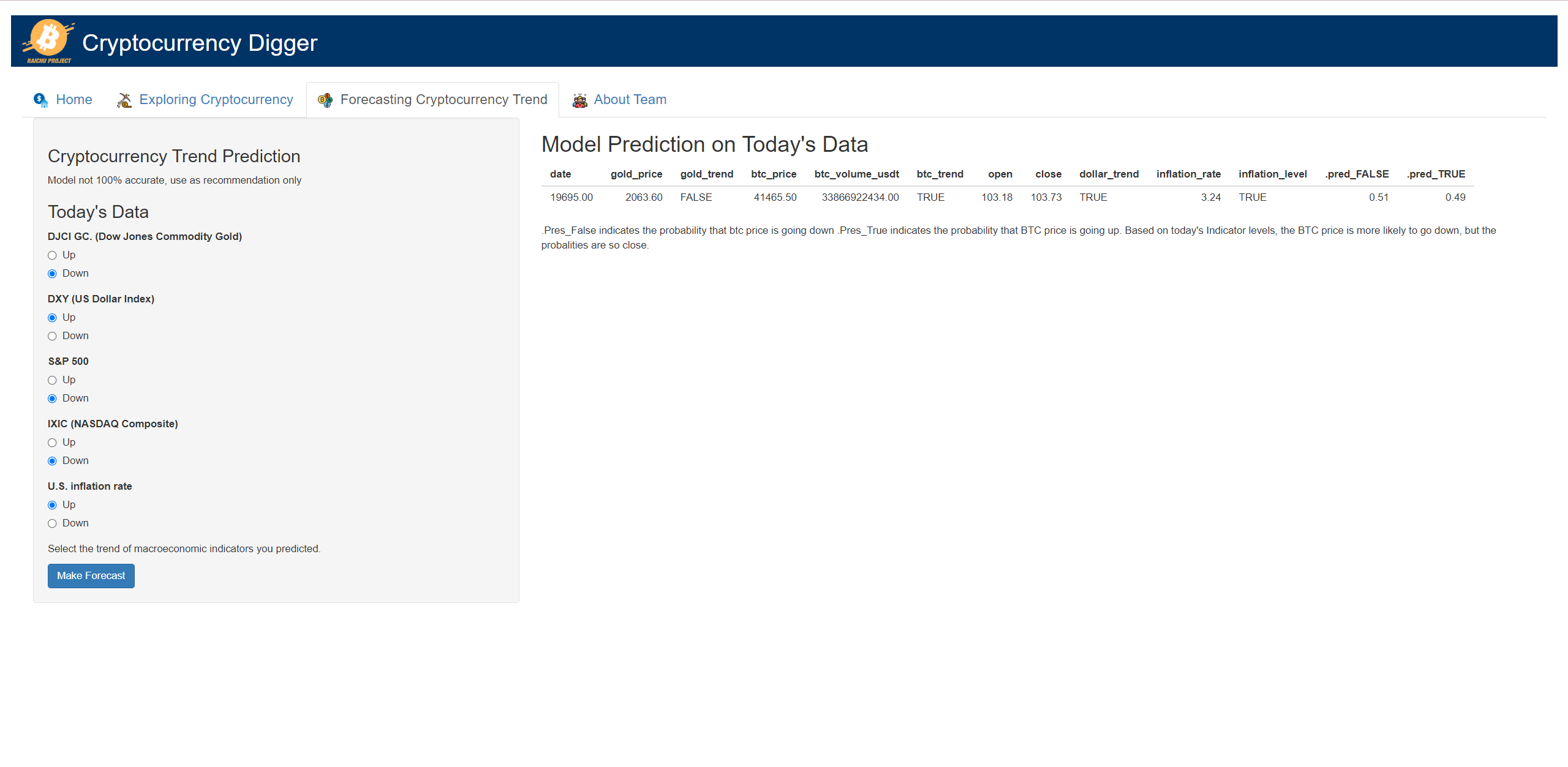Click the About Team people icon

click(579, 100)
